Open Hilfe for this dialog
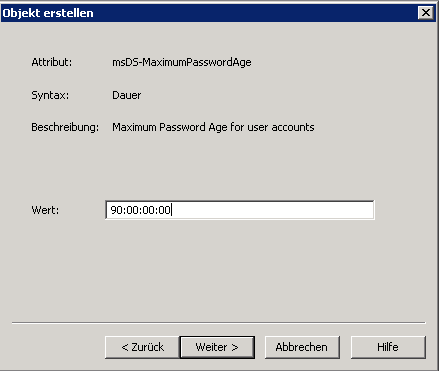 388,347
